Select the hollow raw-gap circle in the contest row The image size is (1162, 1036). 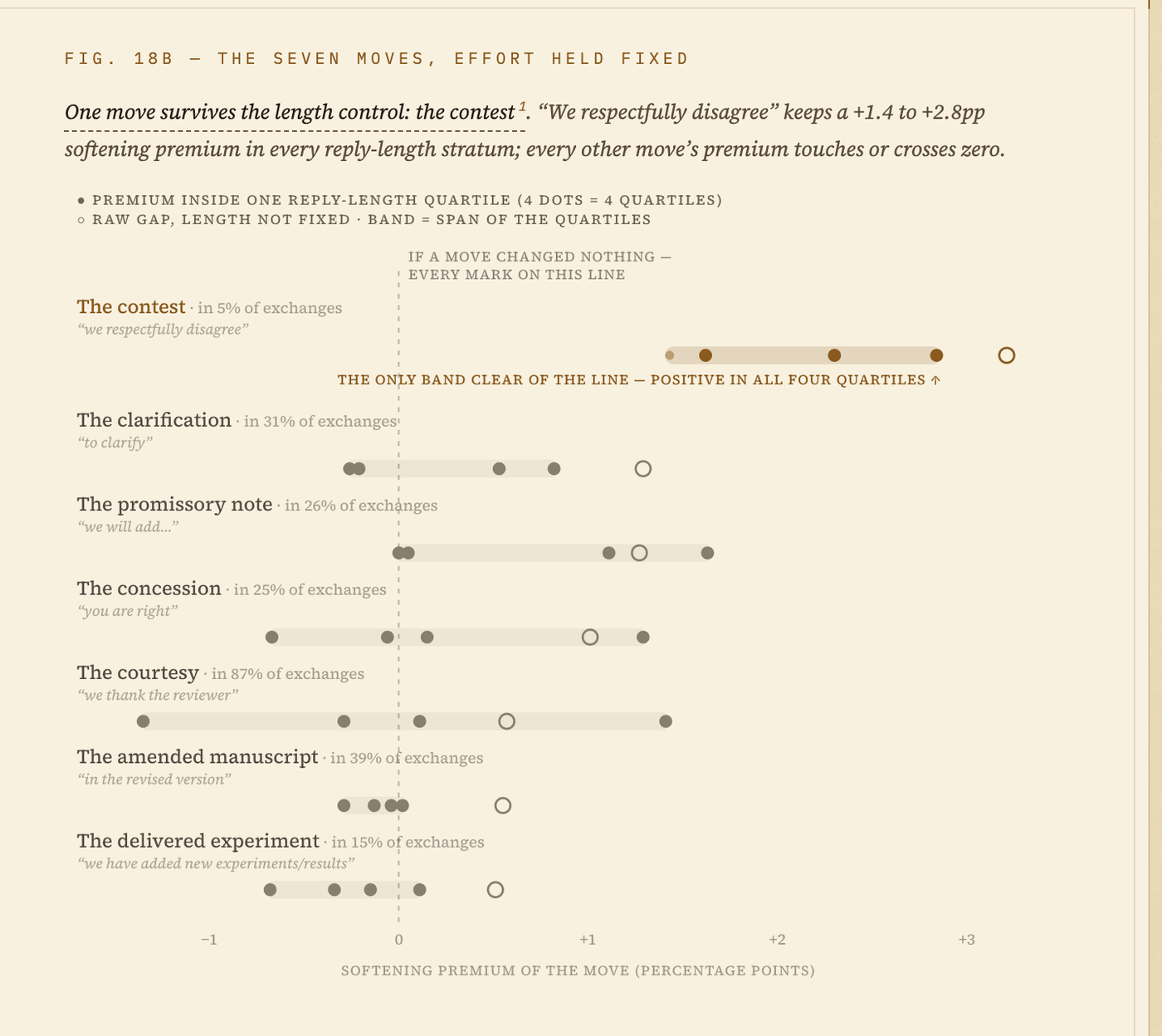pyautogui.click(x=1006, y=355)
